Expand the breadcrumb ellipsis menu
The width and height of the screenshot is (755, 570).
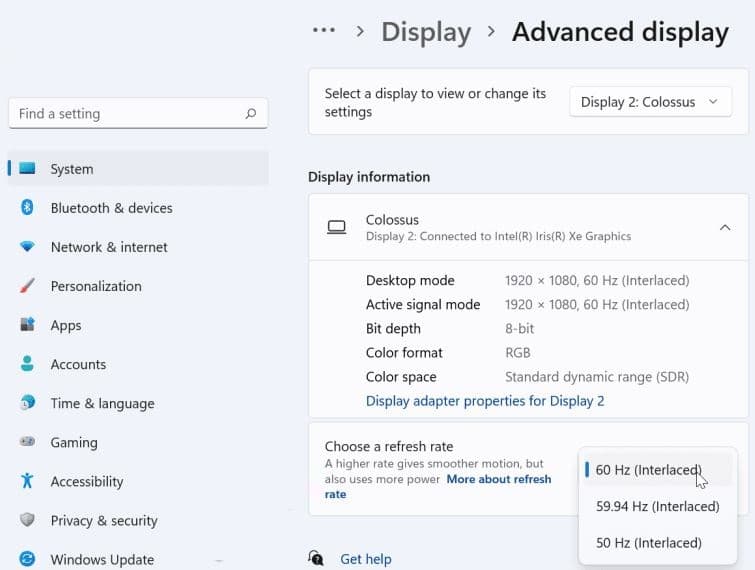click(x=323, y=31)
